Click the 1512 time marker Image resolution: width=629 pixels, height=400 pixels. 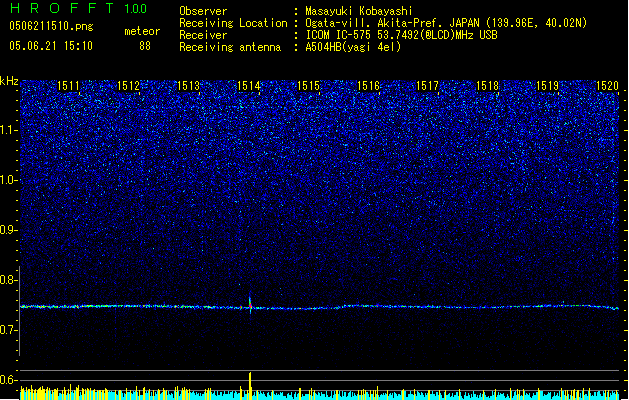coord(128,86)
